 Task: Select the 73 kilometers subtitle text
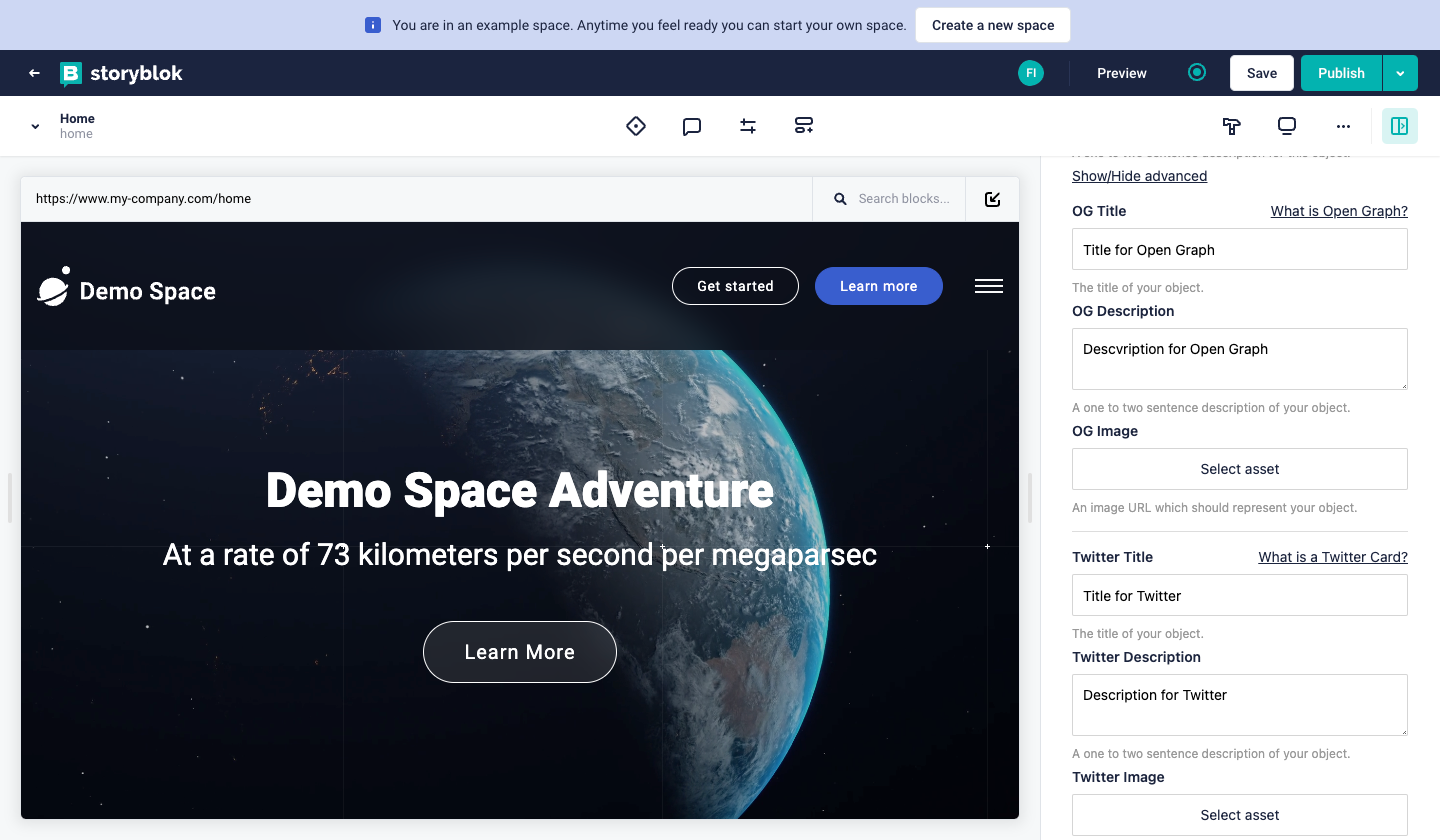click(520, 555)
